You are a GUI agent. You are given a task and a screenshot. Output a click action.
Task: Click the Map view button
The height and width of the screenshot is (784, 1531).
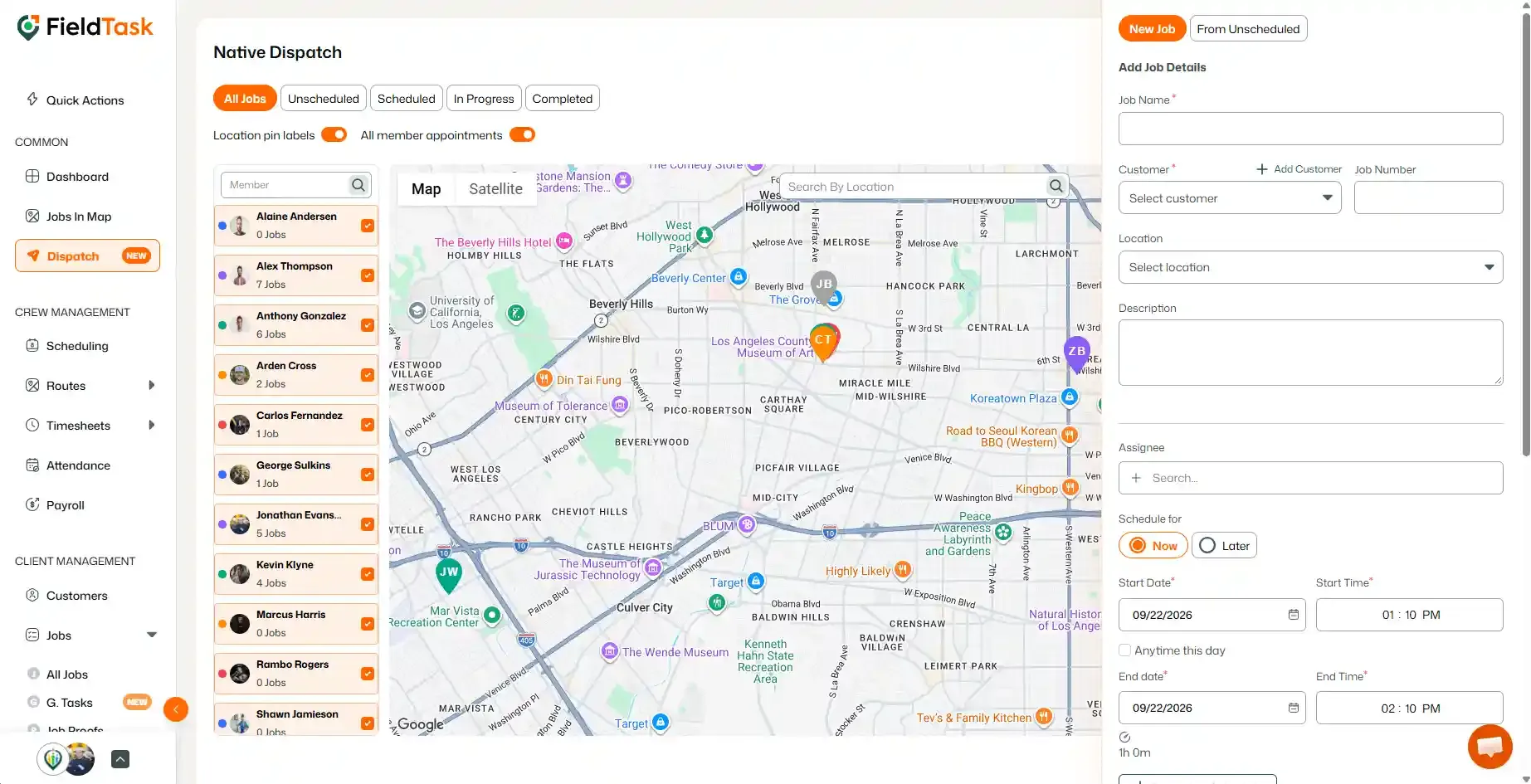(x=426, y=188)
